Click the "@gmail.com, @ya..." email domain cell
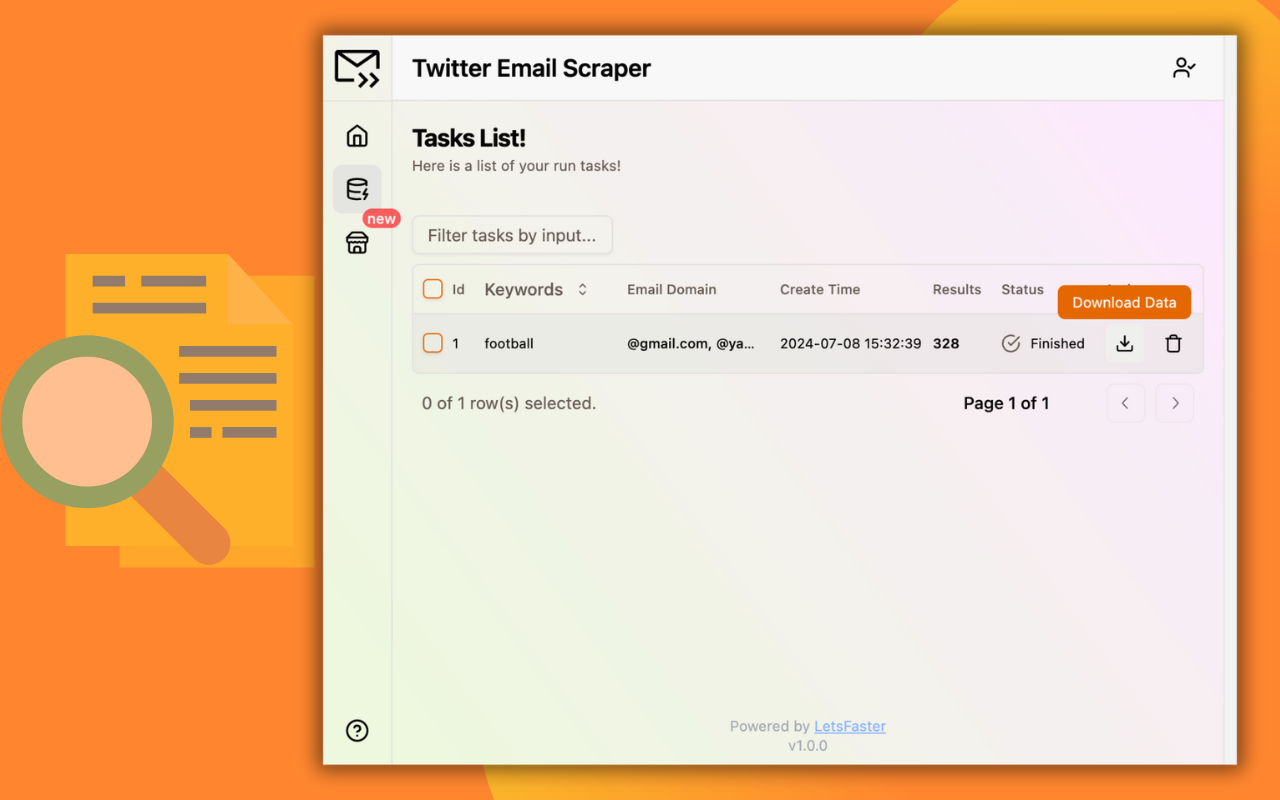This screenshot has width=1280, height=800. [691, 343]
